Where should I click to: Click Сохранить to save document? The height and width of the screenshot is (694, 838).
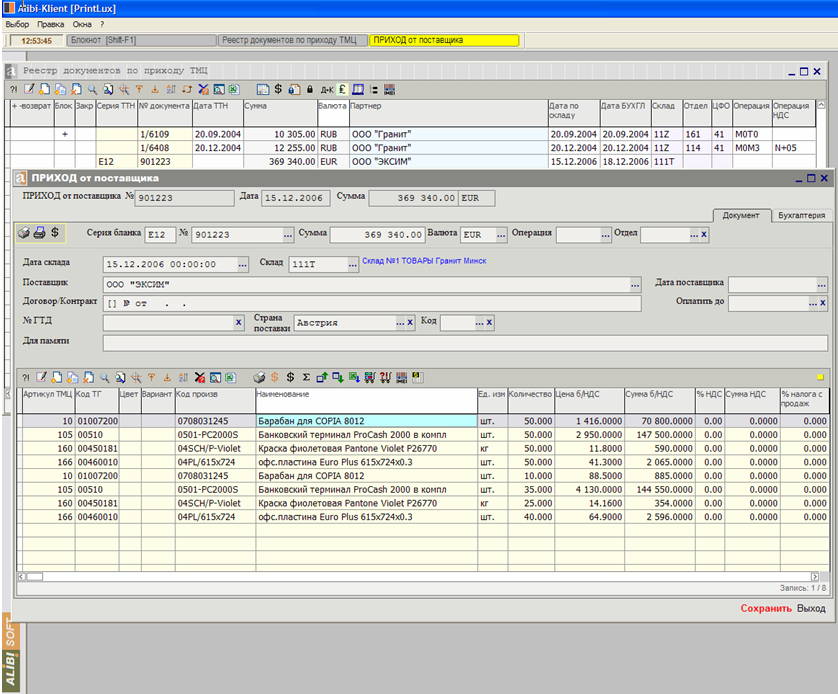(765, 608)
